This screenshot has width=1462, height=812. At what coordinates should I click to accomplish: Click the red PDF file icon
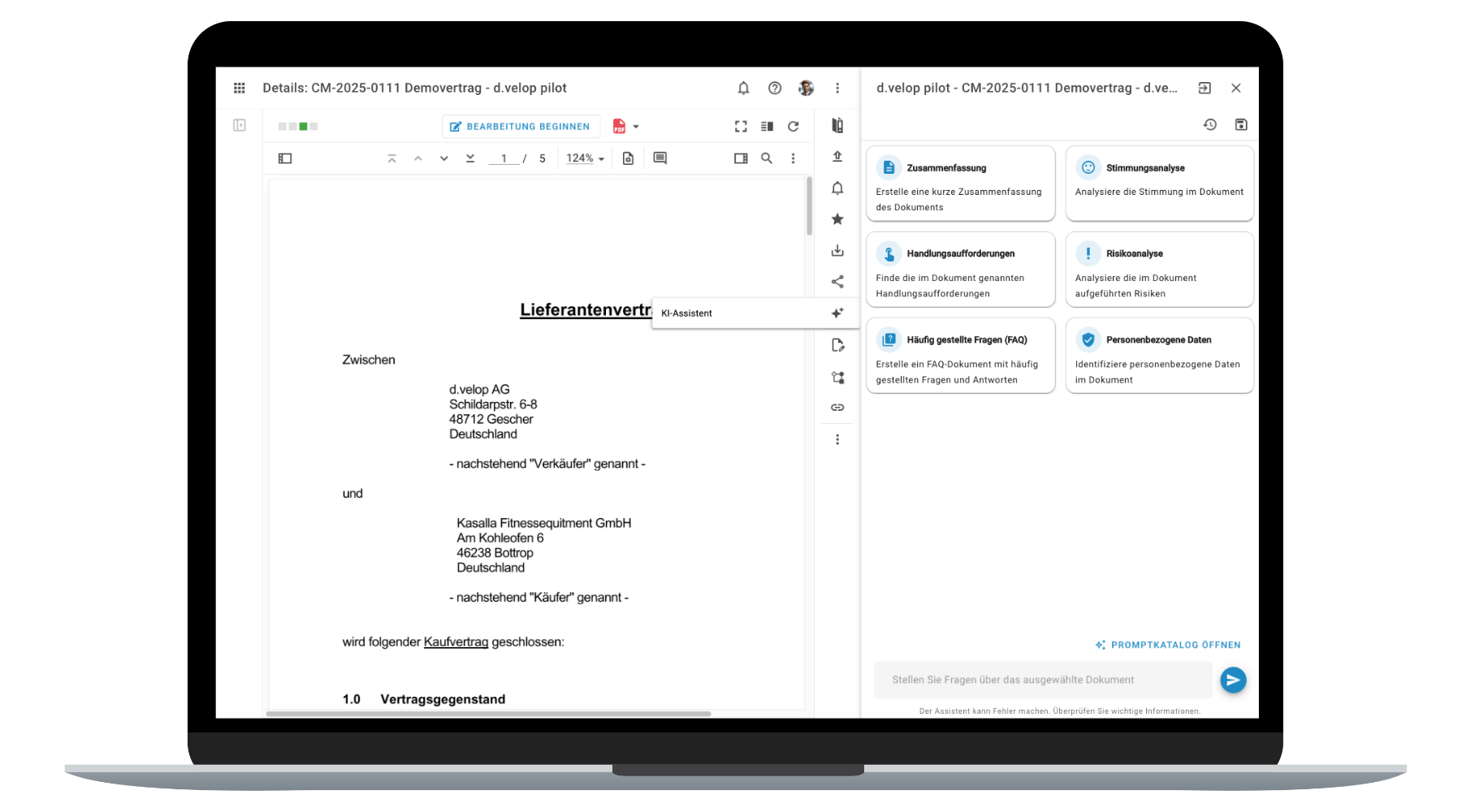tap(619, 126)
